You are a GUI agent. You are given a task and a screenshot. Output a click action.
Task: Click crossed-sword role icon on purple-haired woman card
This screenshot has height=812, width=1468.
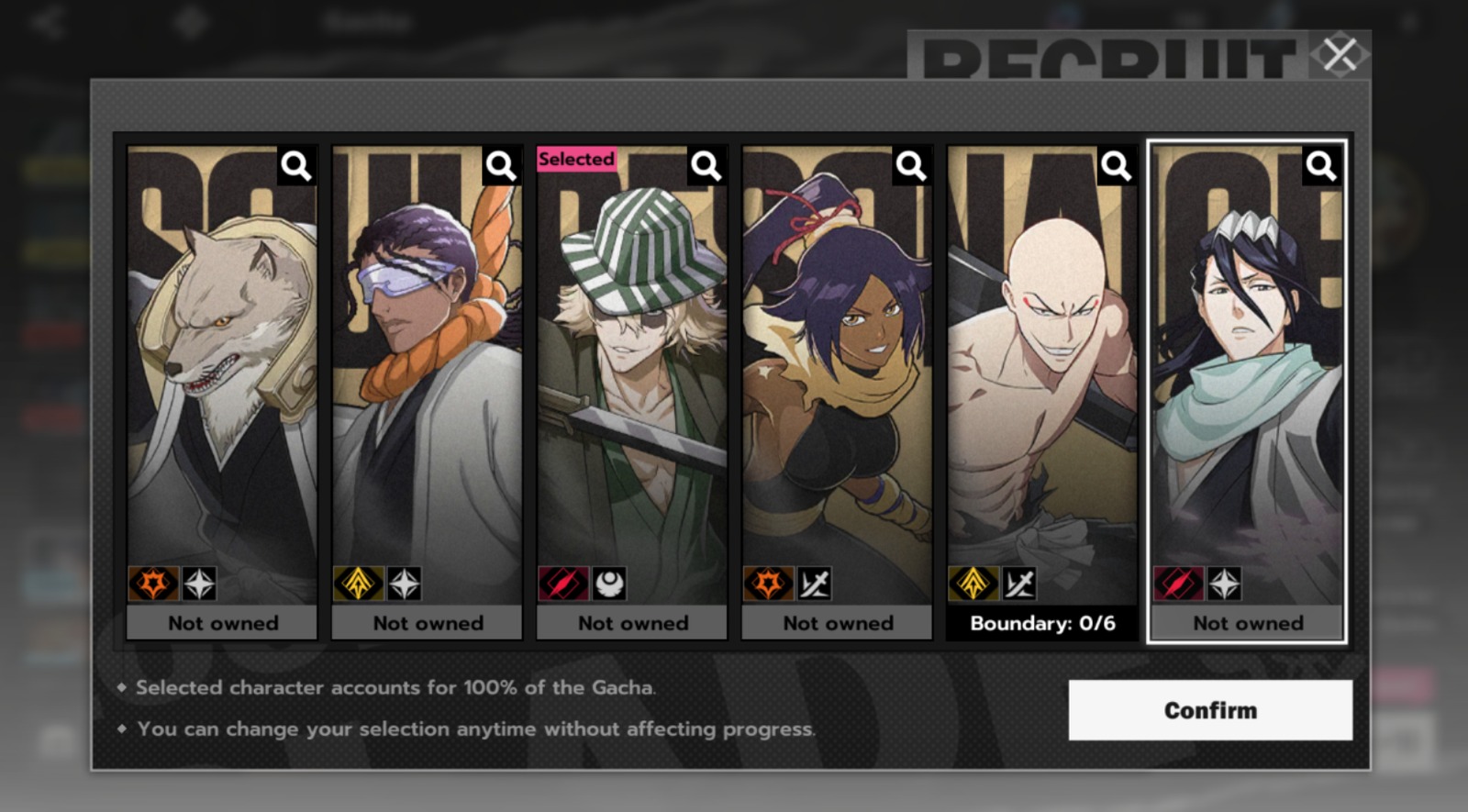point(814,584)
